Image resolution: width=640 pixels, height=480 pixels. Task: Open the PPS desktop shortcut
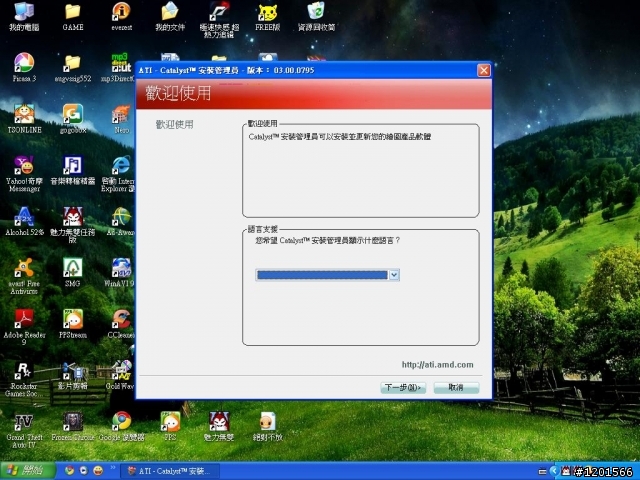click(x=170, y=427)
